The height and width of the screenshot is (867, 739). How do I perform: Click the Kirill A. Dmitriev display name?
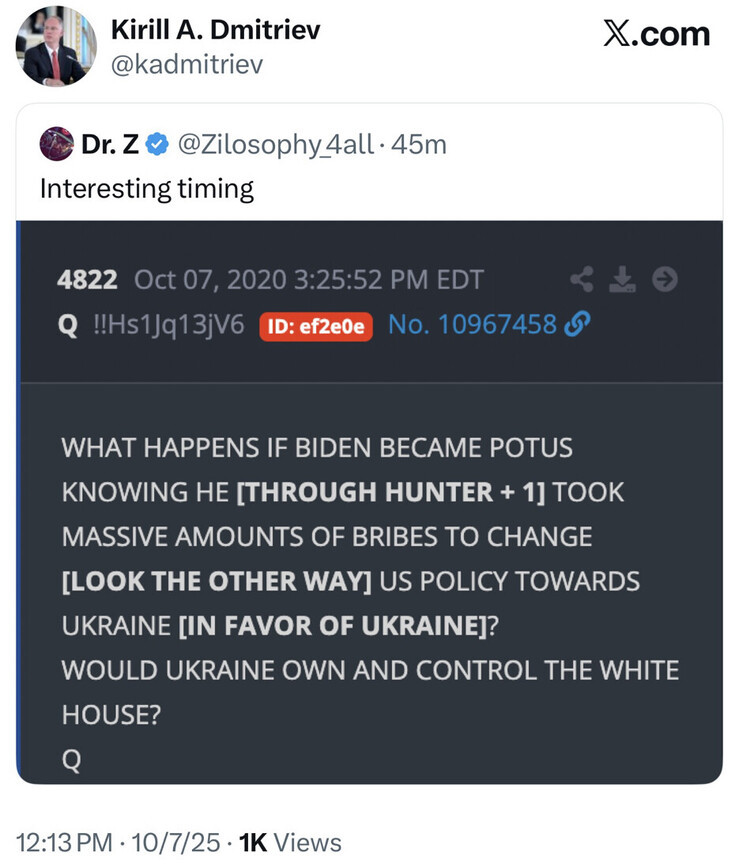pyautogui.click(x=215, y=30)
